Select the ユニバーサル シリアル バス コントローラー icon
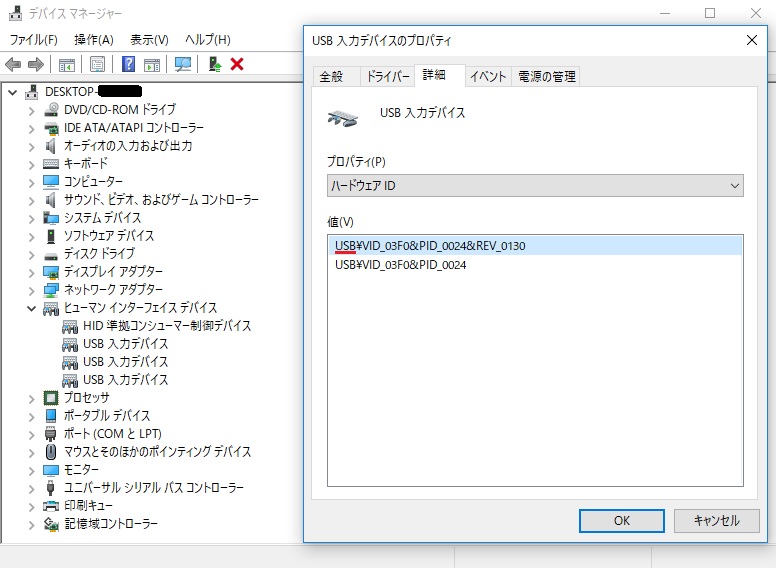Viewport: 776px width, 568px height. click(x=50, y=488)
